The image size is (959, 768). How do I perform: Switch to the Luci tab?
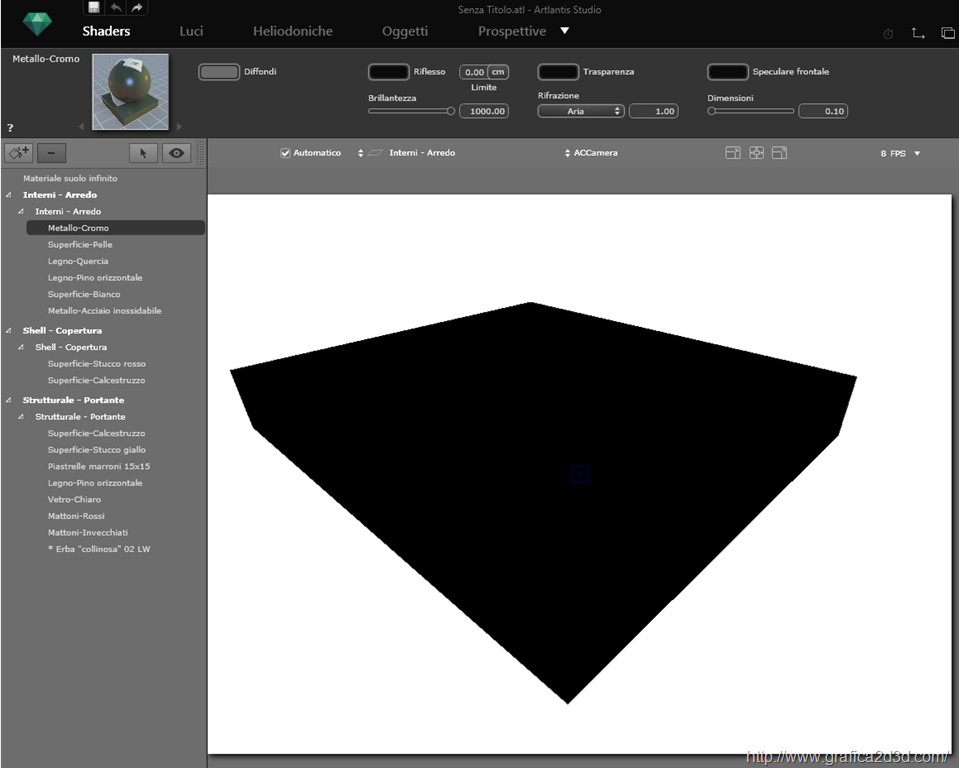click(191, 31)
